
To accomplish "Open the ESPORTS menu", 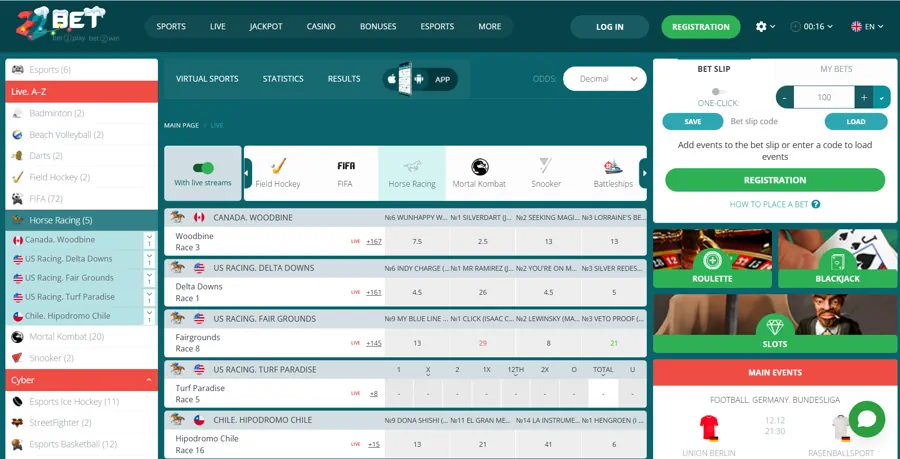I will tap(437, 26).
